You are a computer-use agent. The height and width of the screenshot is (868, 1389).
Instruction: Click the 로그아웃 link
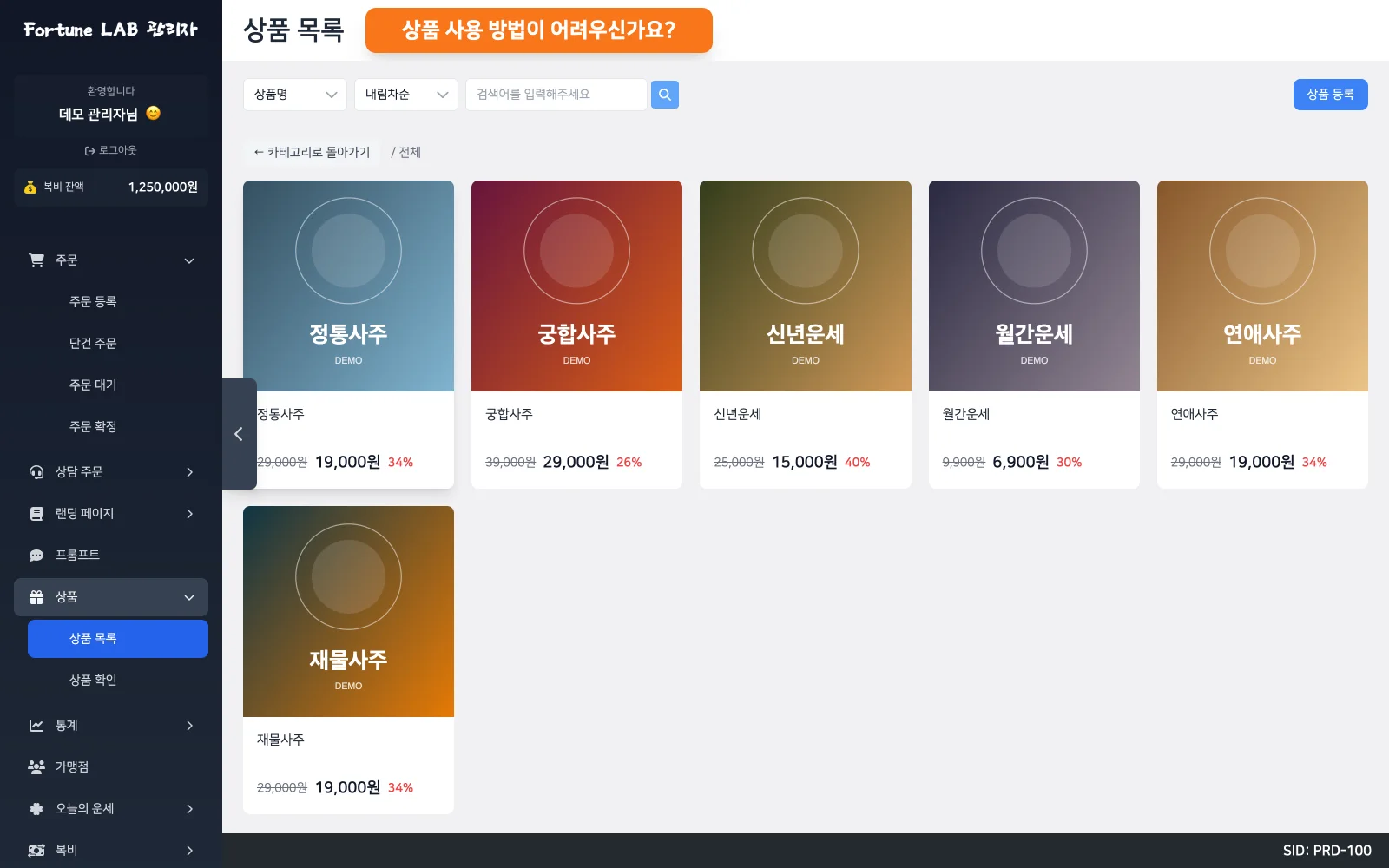[111, 150]
